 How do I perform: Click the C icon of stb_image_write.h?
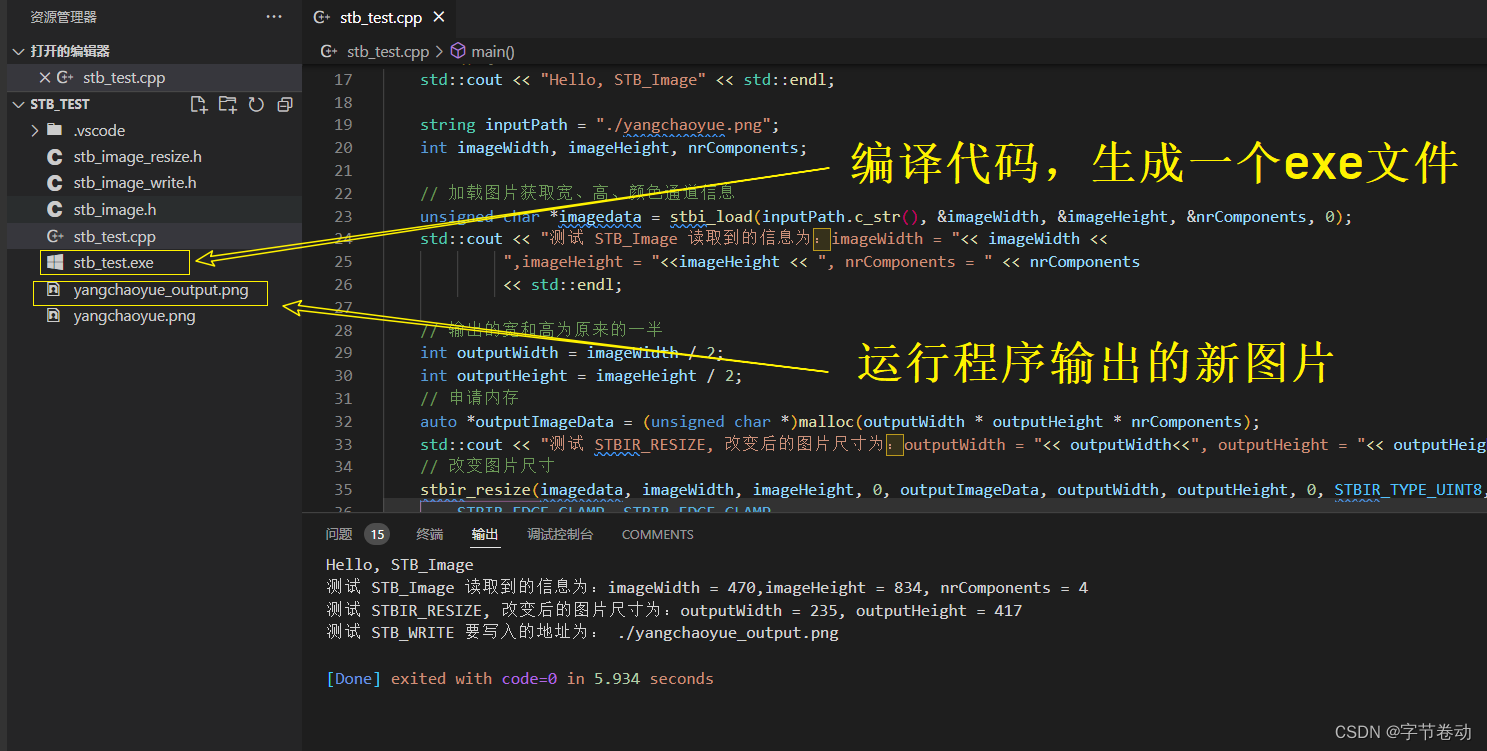pyautogui.click(x=55, y=183)
